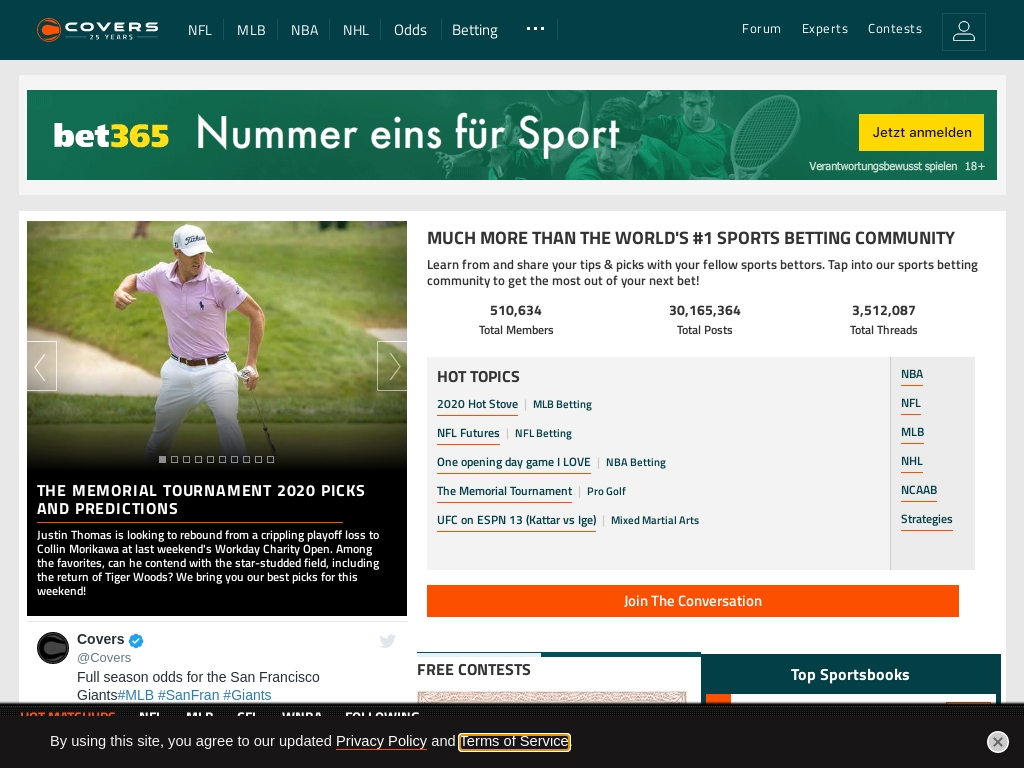The height and width of the screenshot is (768, 1024).
Task: Click the 30,165,364 Total Posts stat
Action: (704, 319)
